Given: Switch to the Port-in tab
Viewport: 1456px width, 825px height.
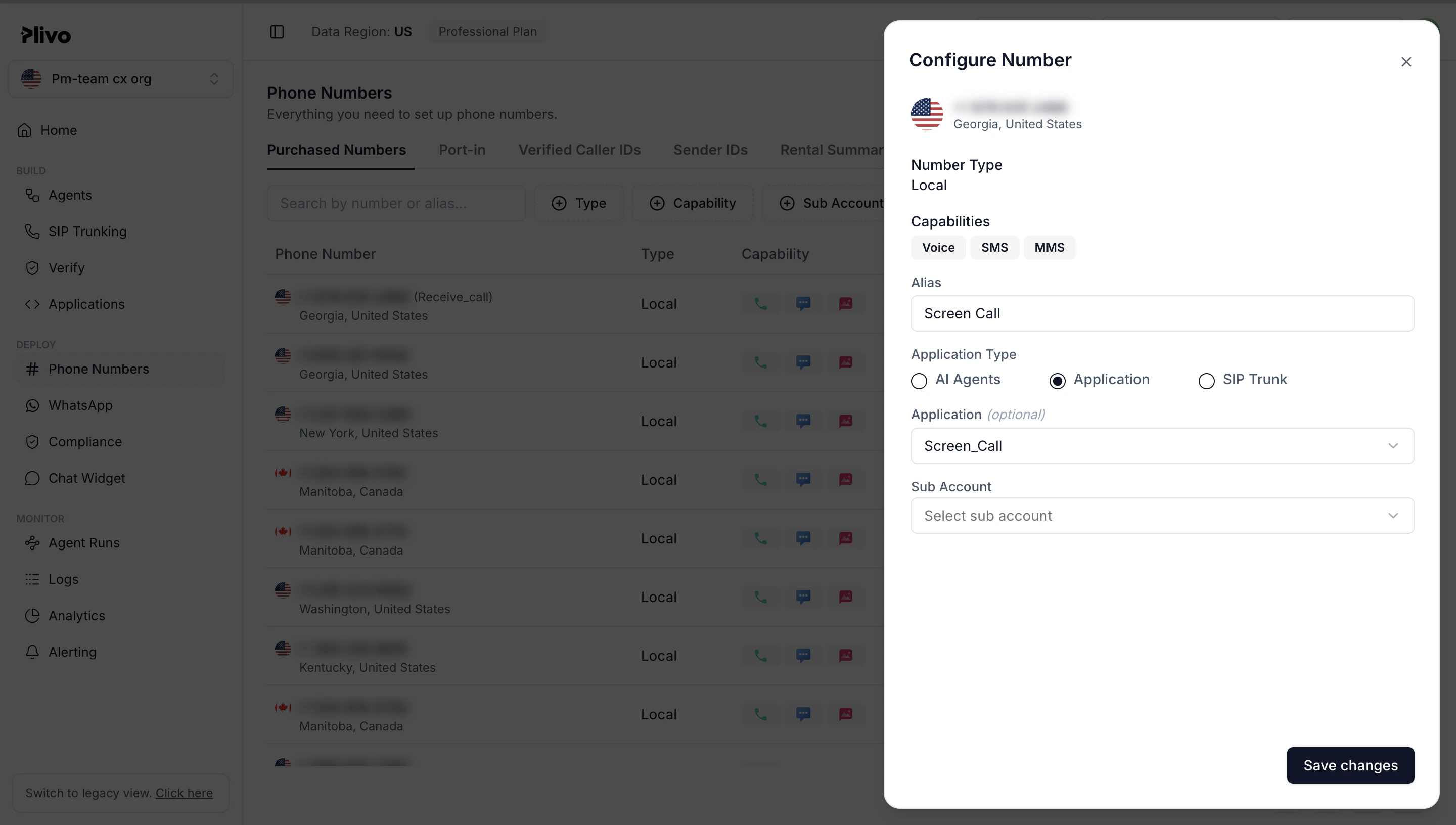Looking at the screenshot, I should 462,150.
